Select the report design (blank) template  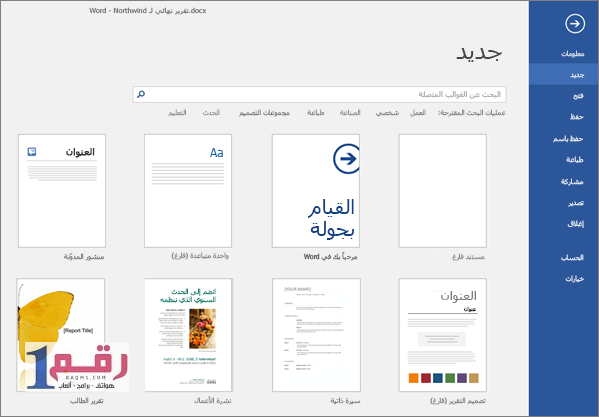[443, 335]
